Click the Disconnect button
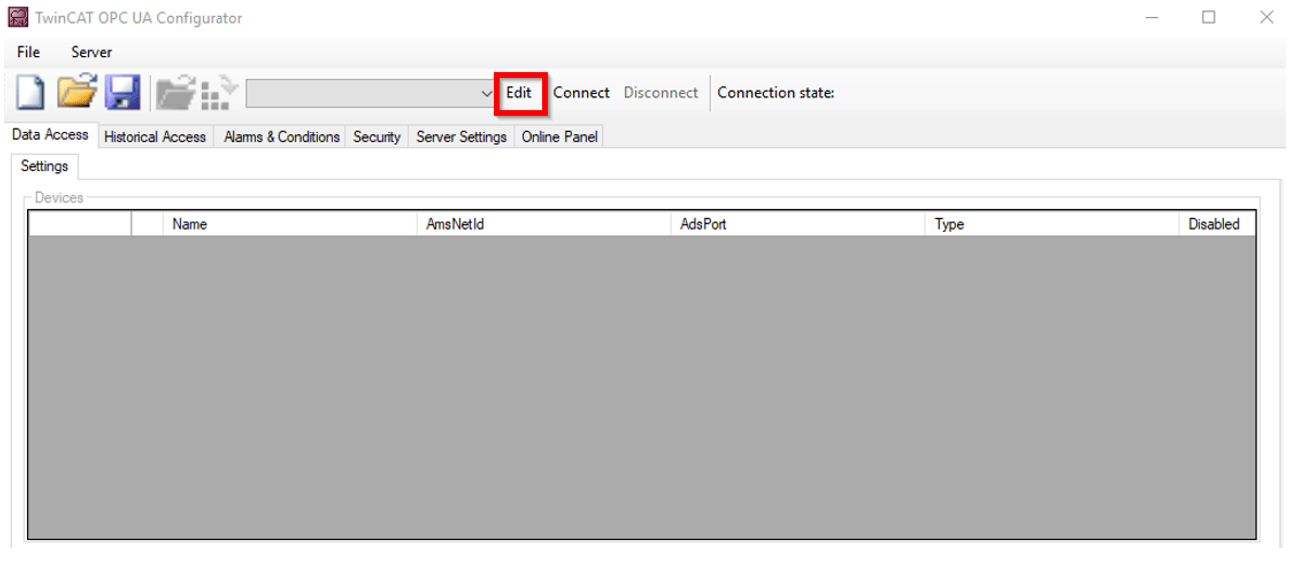 [661, 93]
